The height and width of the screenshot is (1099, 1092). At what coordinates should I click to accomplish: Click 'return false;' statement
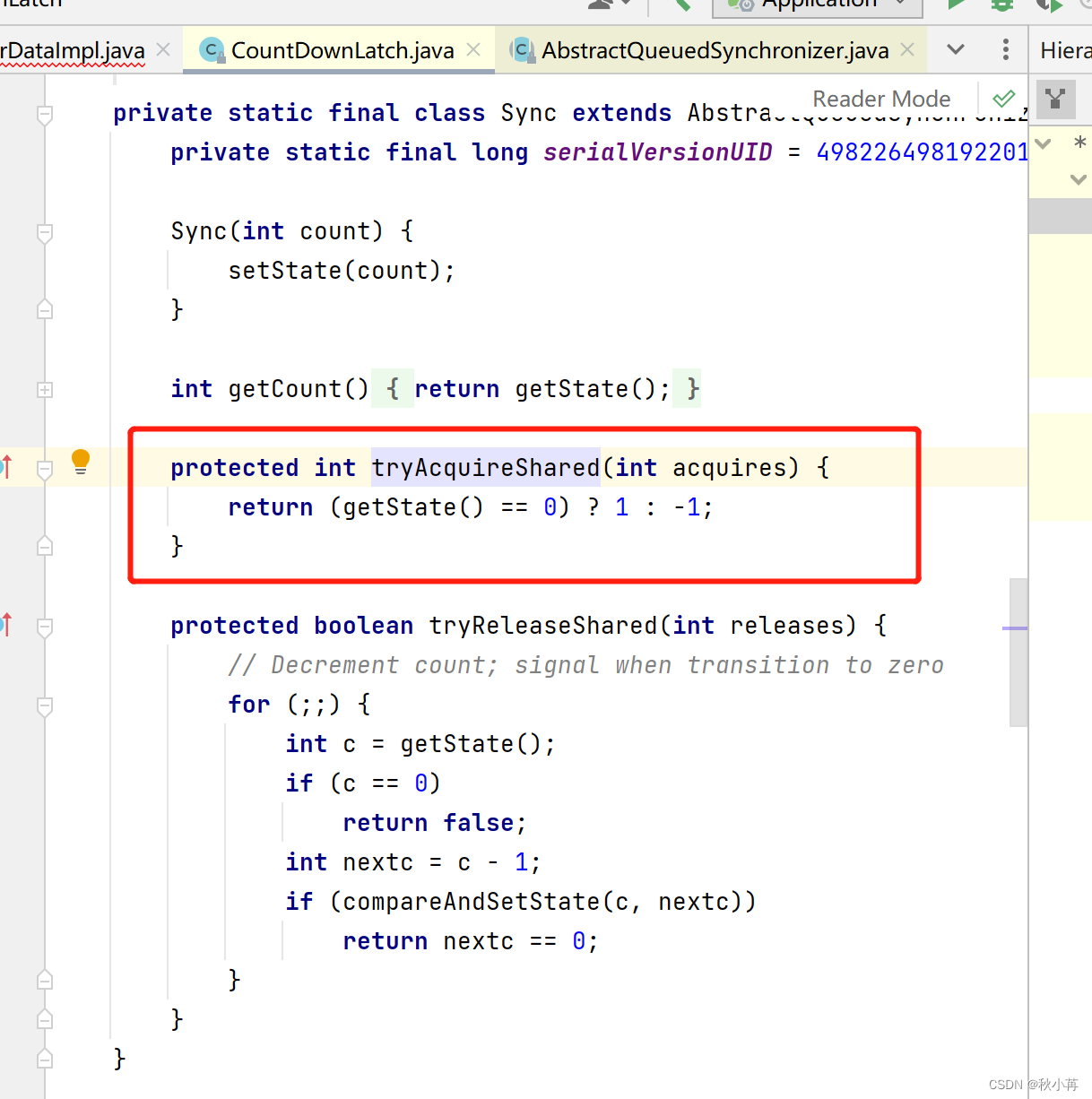tap(435, 822)
